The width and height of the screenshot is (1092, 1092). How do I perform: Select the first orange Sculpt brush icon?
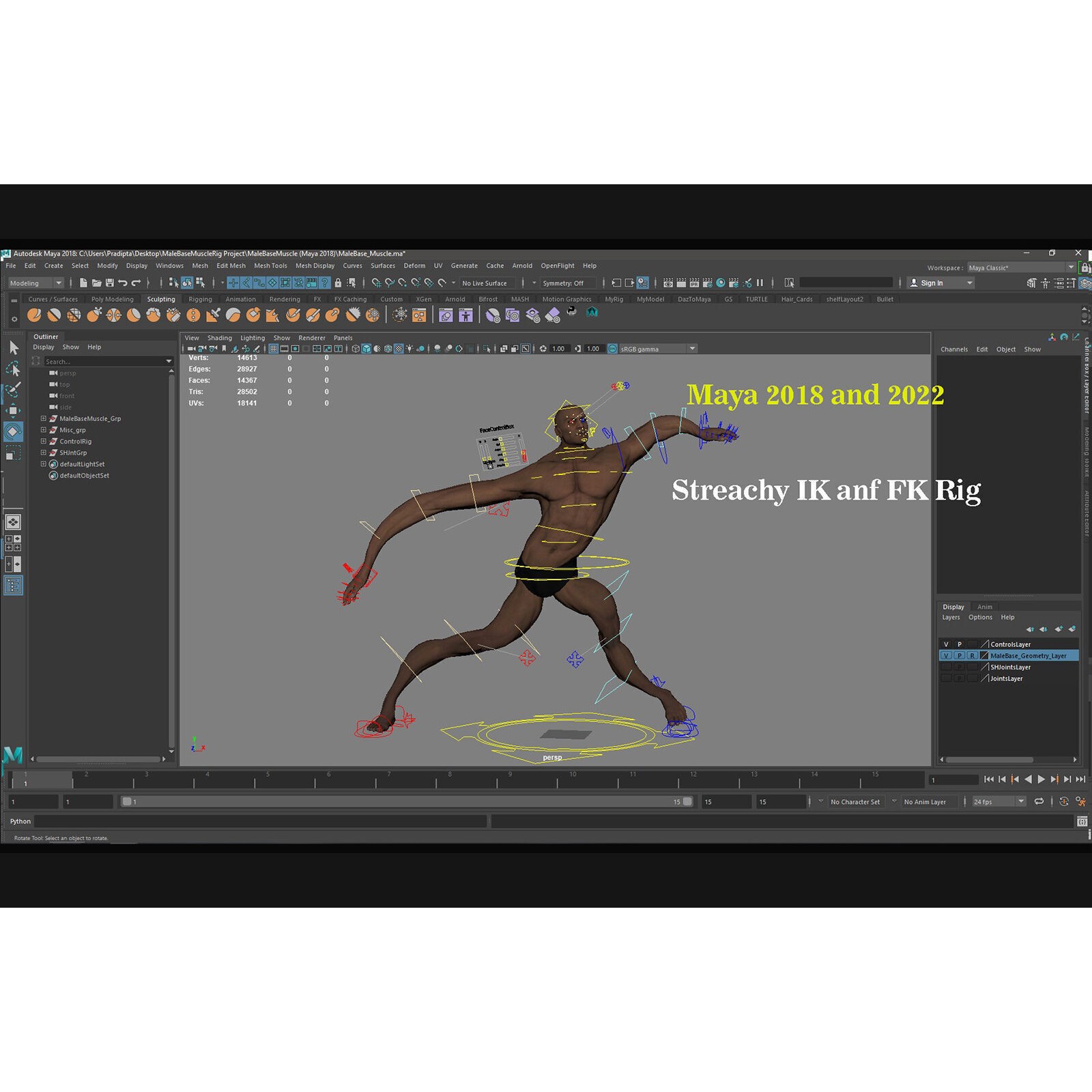(x=34, y=315)
